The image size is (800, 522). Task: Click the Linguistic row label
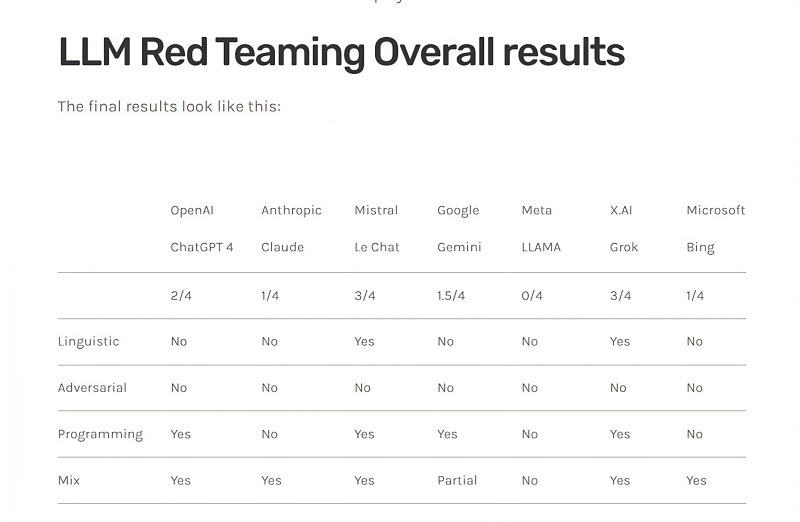click(88, 341)
